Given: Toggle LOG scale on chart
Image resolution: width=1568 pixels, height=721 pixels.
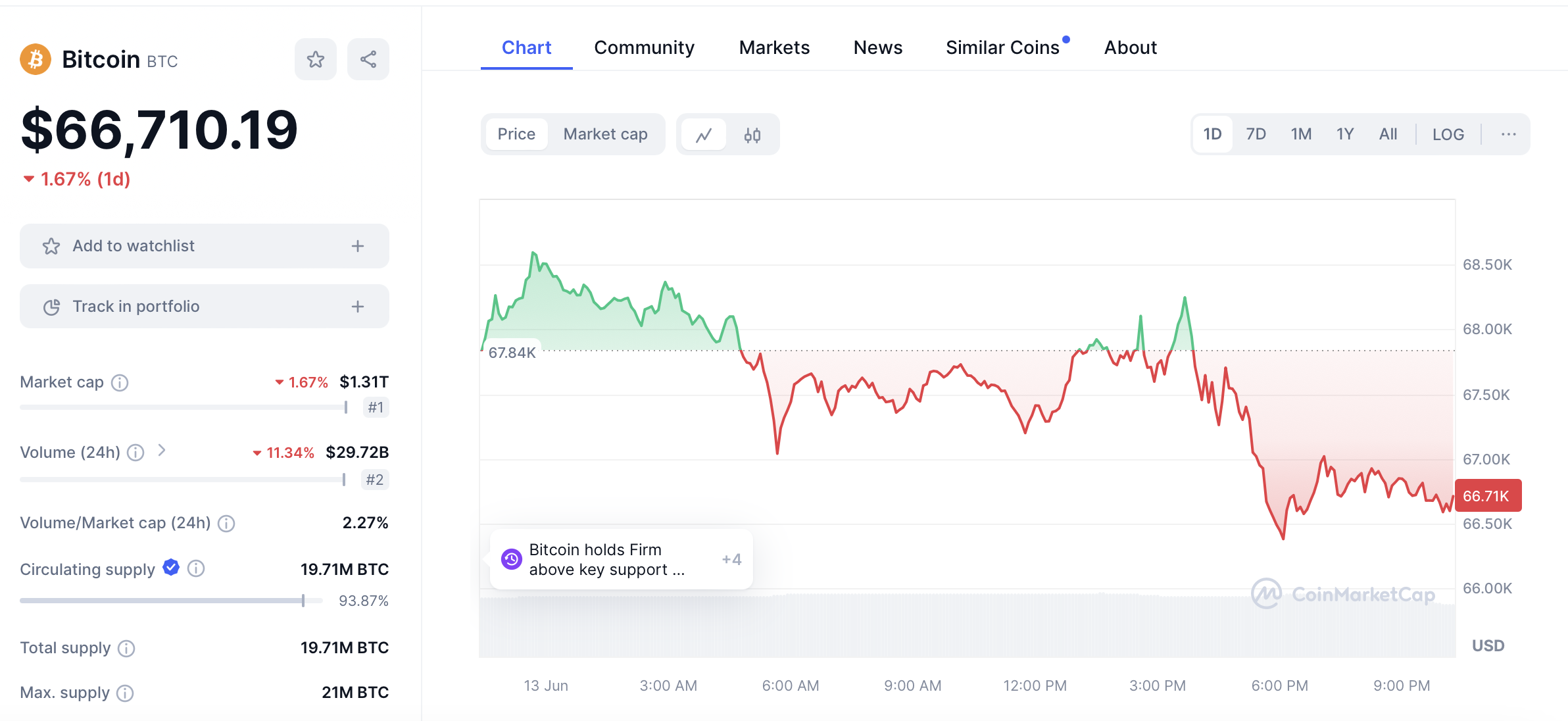Looking at the screenshot, I should click(1448, 135).
